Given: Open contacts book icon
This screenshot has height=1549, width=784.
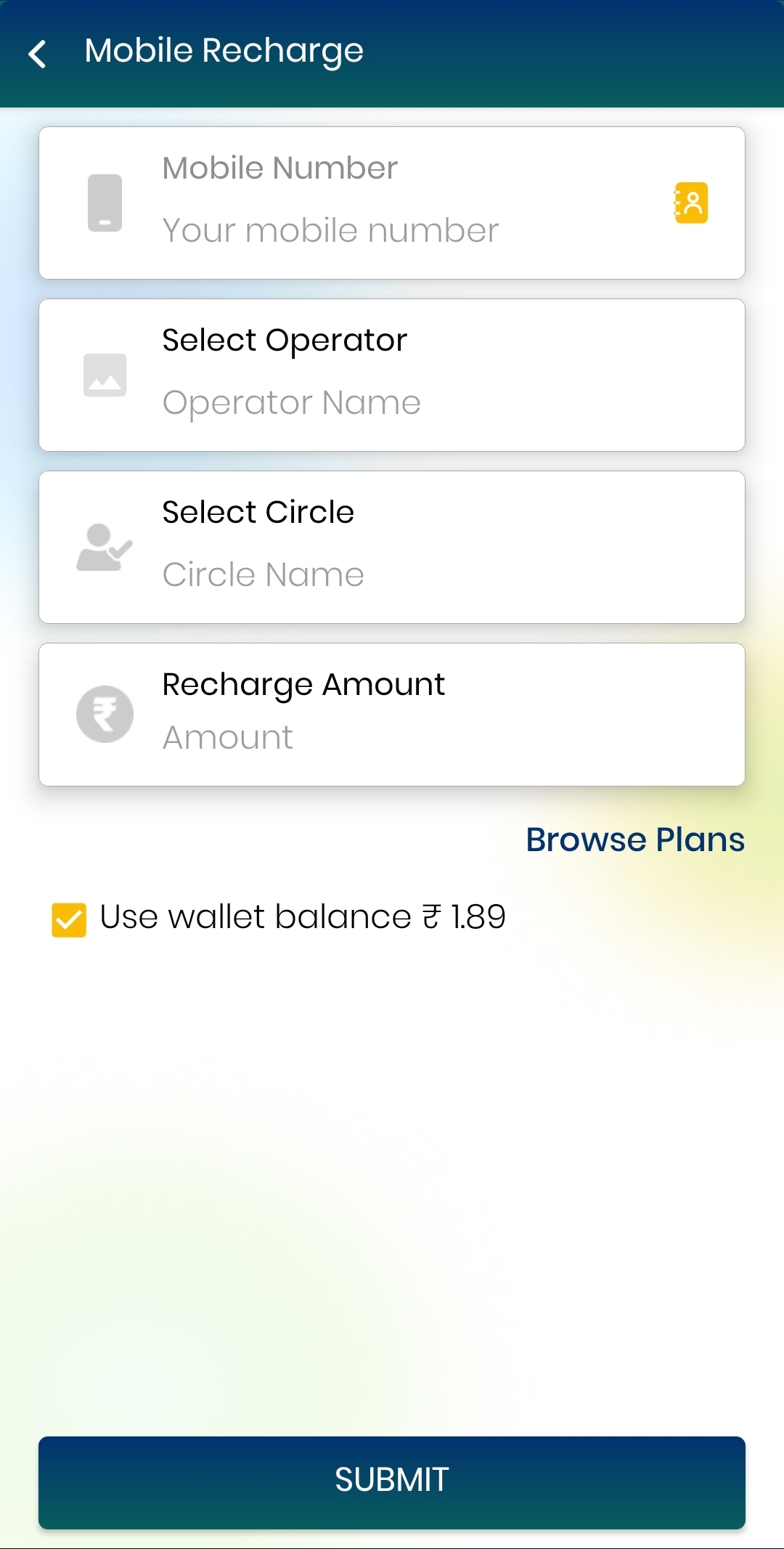Looking at the screenshot, I should (x=690, y=203).
